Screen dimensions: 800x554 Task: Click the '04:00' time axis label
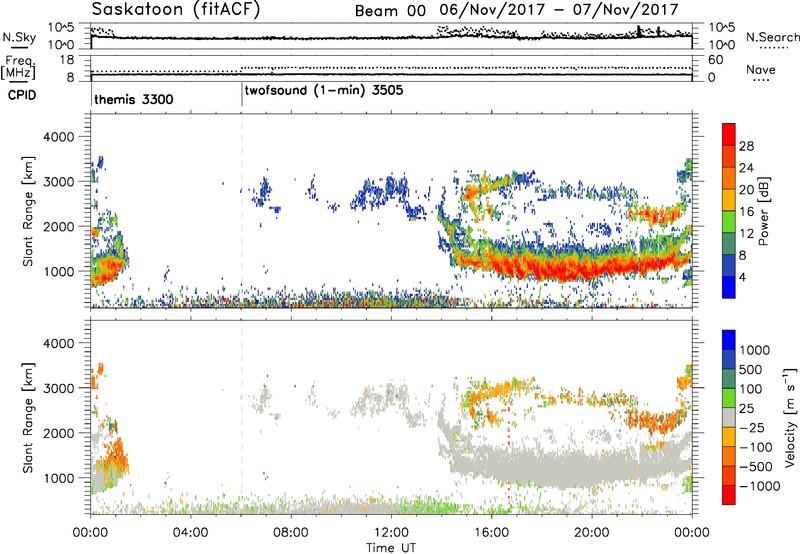[190, 533]
